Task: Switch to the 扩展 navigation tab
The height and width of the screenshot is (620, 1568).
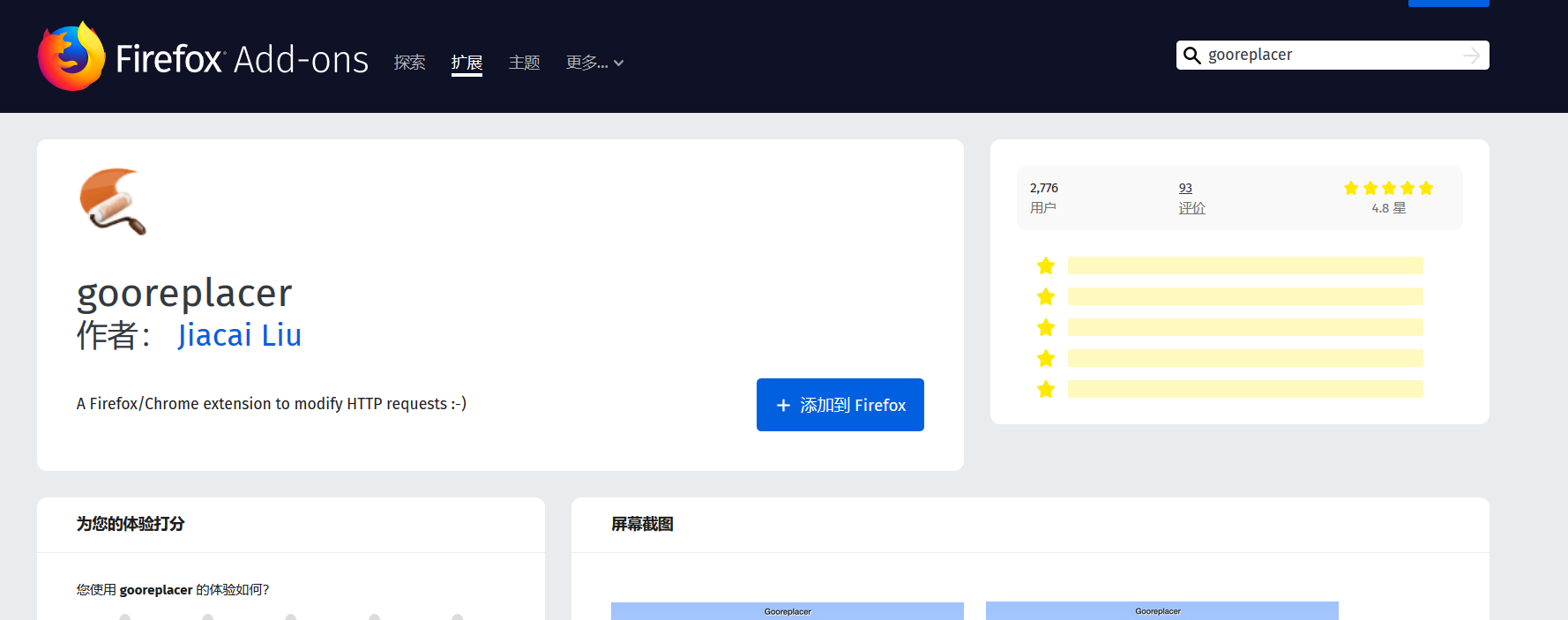Action: [467, 63]
